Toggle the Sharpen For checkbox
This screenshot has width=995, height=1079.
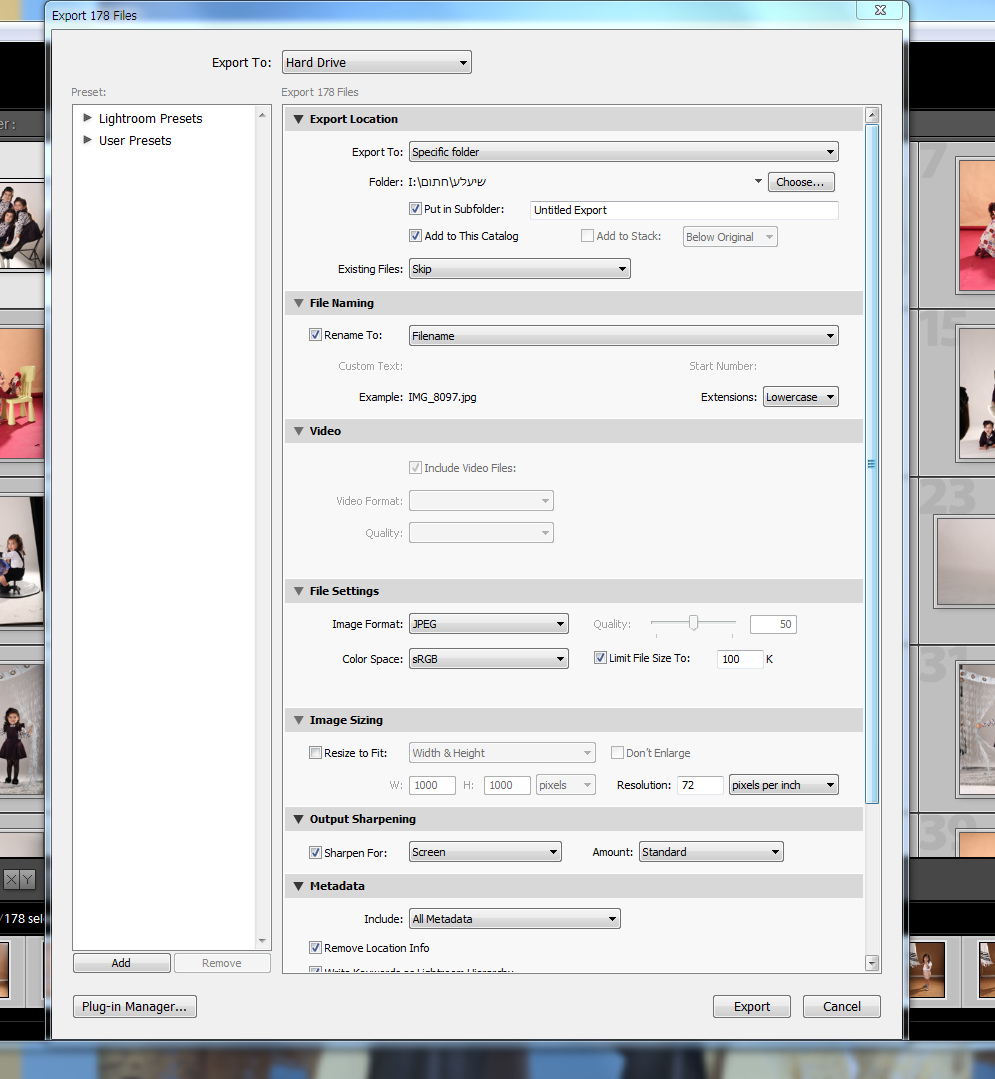tap(315, 852)
